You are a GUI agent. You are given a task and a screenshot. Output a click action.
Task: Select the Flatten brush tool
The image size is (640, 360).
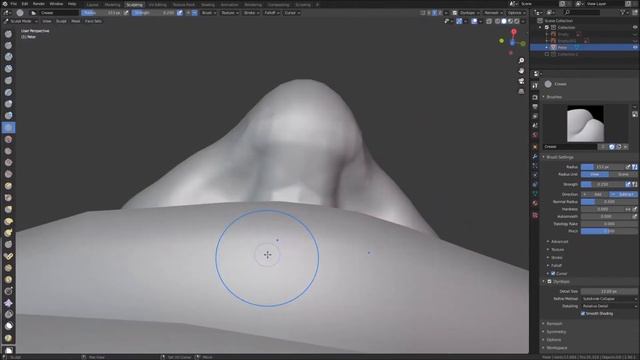click(8, 151)
